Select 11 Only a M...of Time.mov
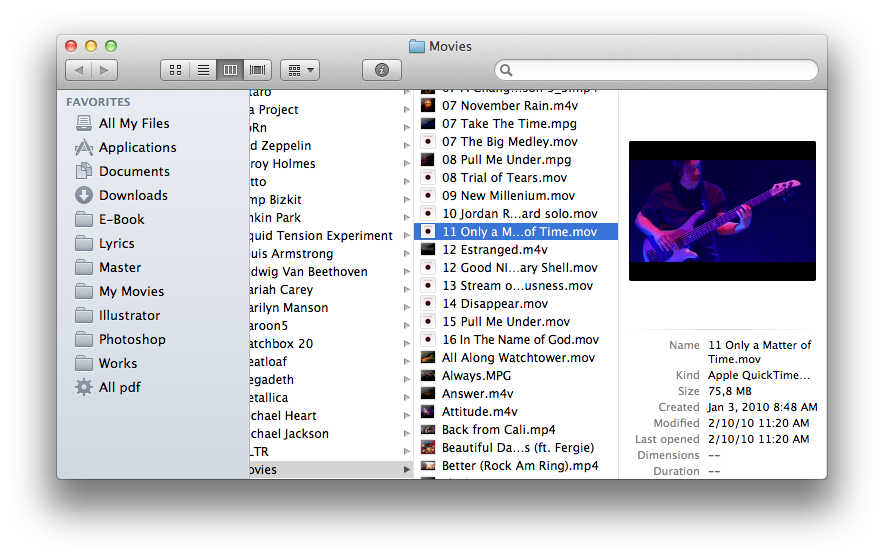Image resolution: width=884 pixels, height=558 pixels. 516,232
